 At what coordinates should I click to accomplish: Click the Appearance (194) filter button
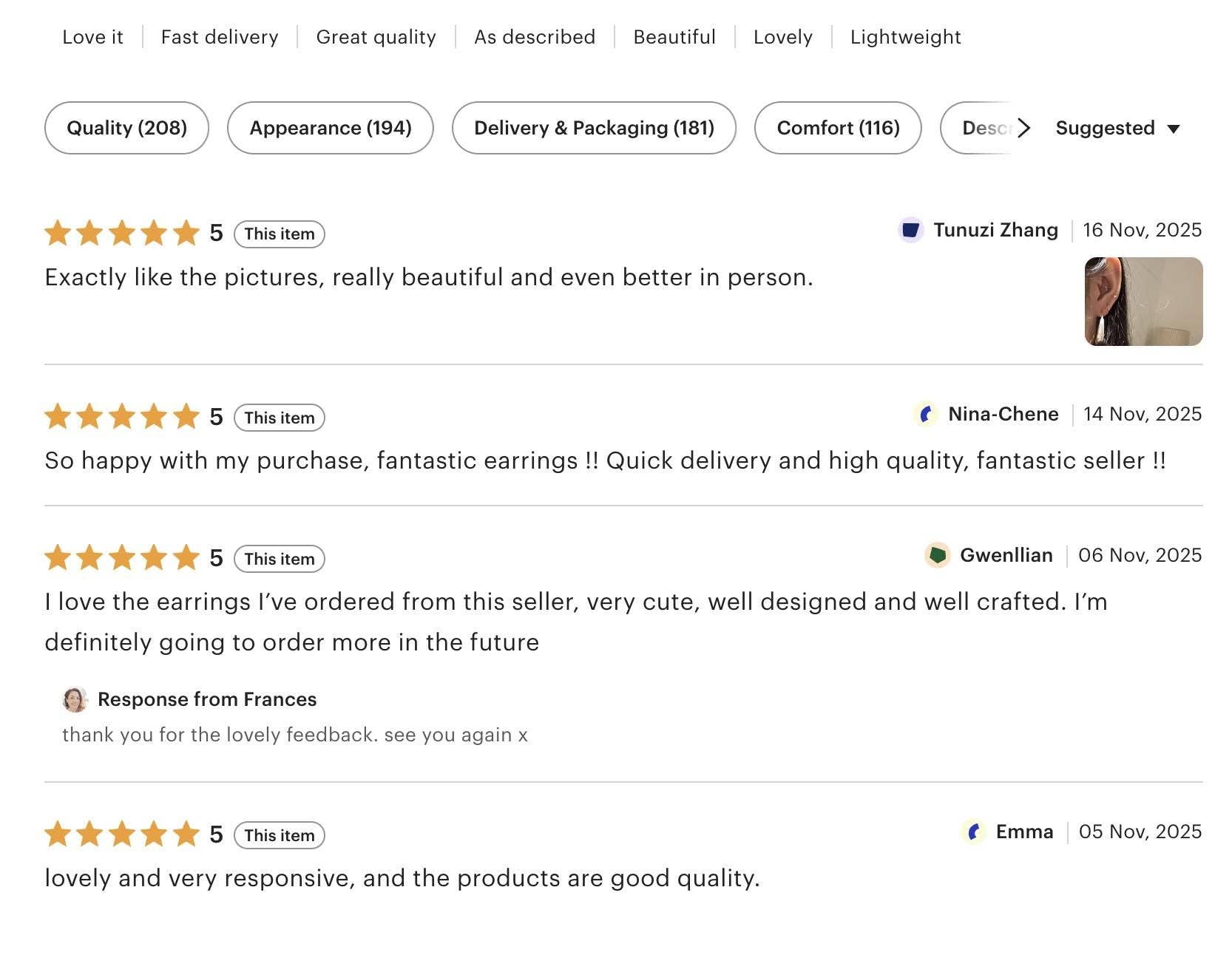click(330, 127)
